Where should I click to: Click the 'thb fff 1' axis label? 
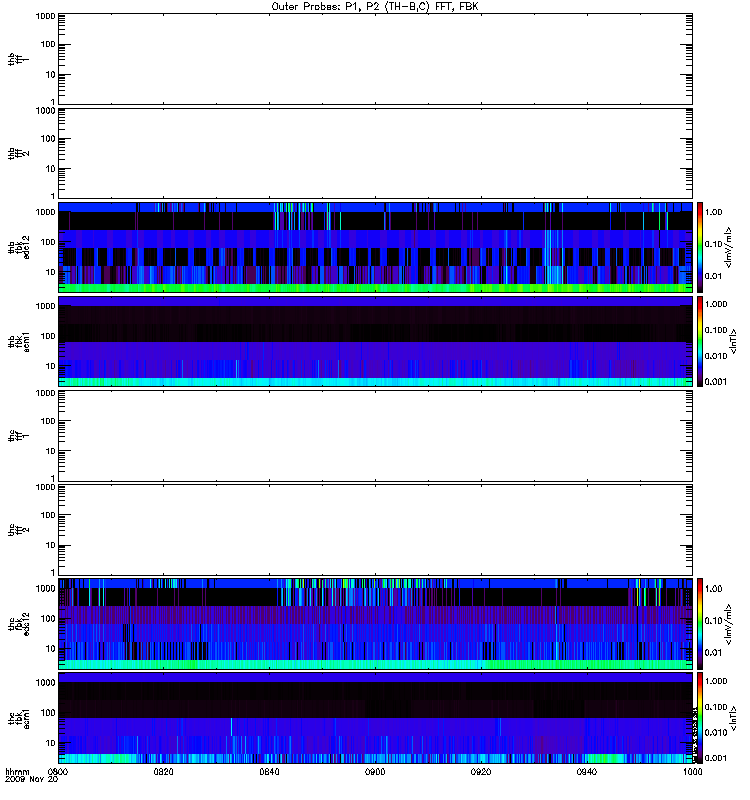pyautogui.click(x=18, y=59)
